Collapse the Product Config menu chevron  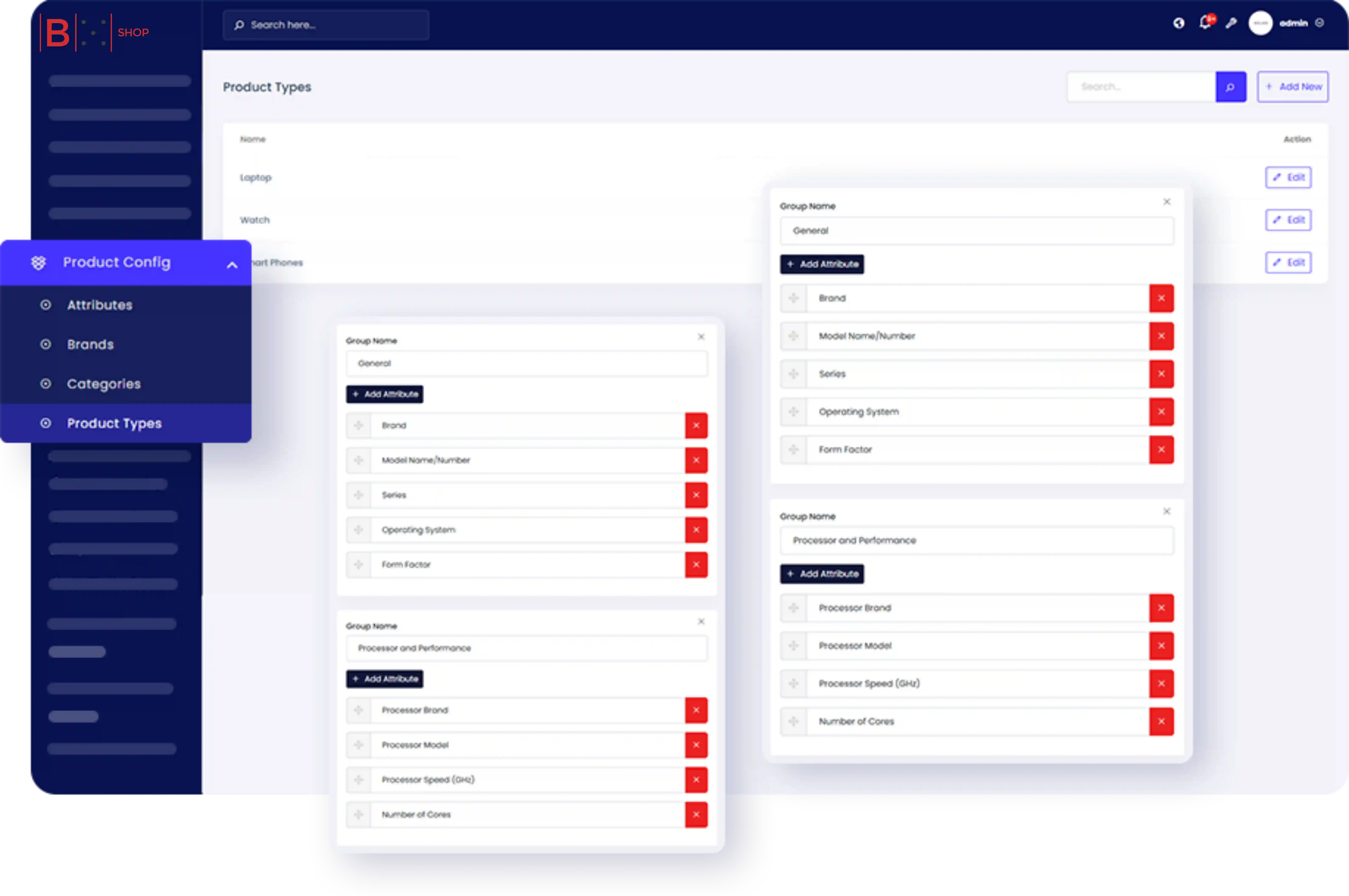coord(232,265)
